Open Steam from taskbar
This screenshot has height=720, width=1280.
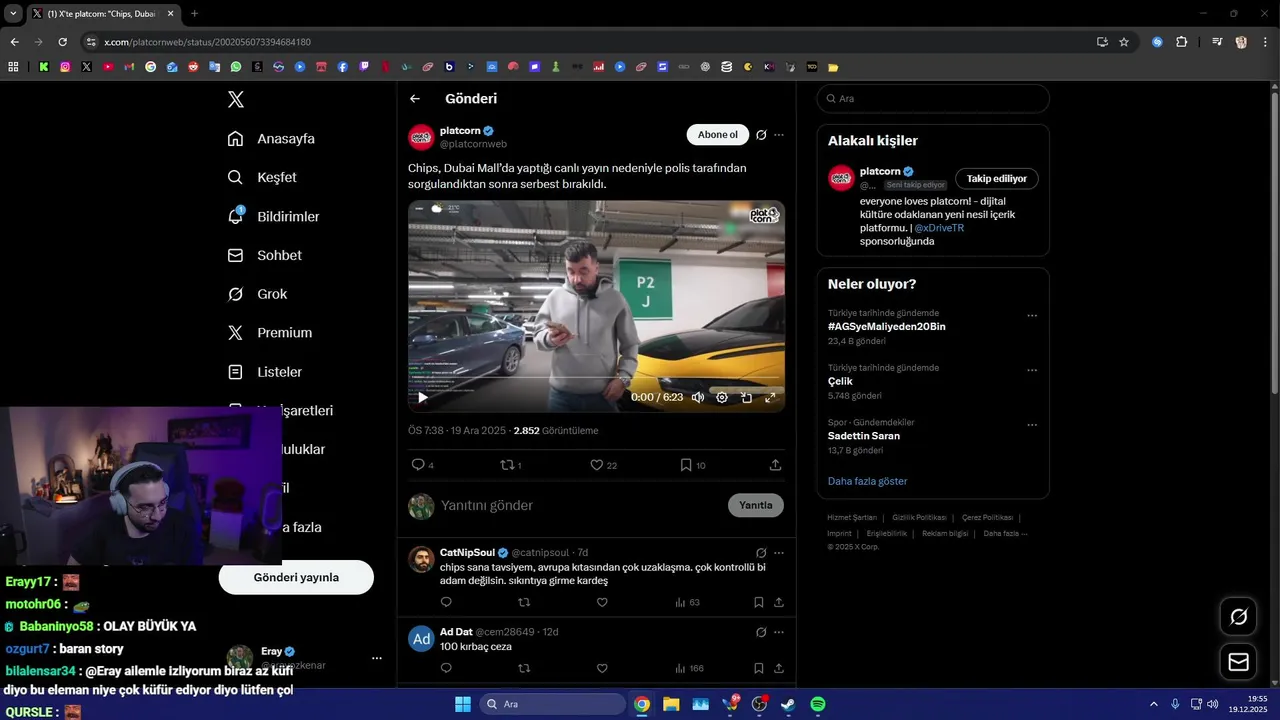788,704
